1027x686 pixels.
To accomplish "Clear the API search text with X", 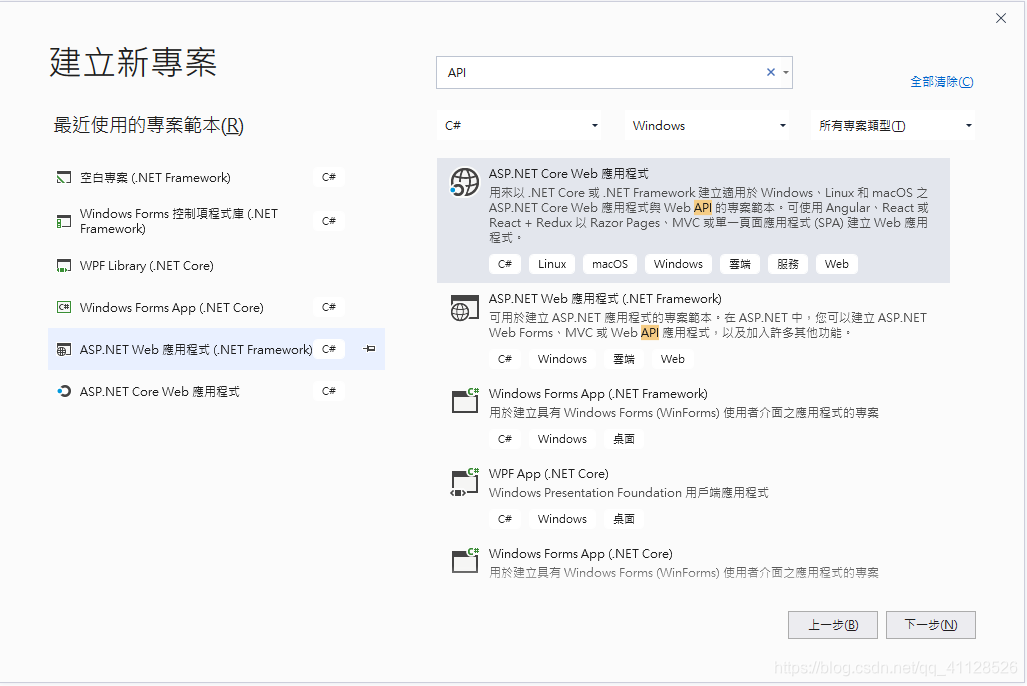I will [x=771, y=72].
